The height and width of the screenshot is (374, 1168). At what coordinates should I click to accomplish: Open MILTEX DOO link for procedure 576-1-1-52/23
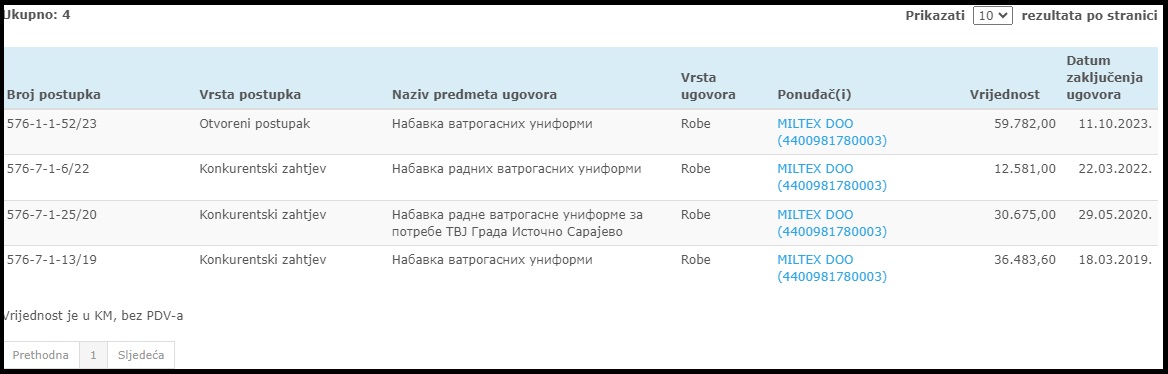pyautogui.click(x=832, y=132)
